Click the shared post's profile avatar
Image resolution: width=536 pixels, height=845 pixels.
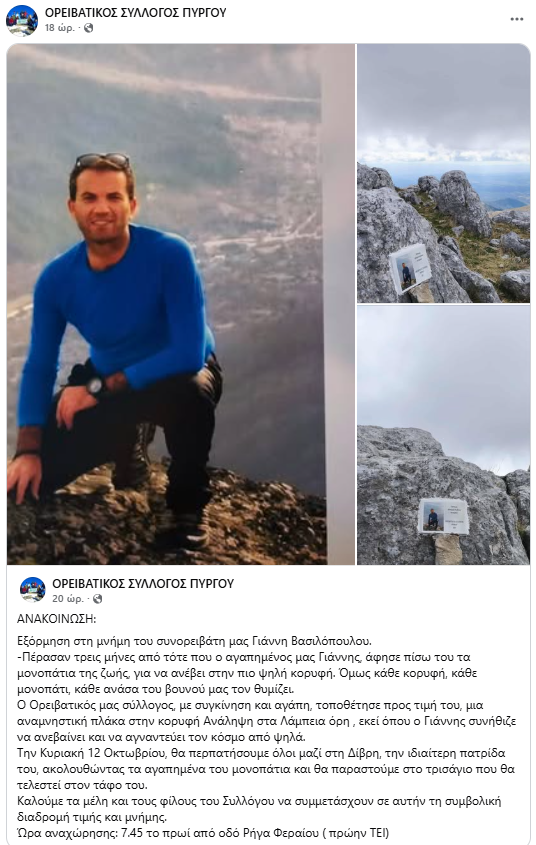tap(32, 590)
